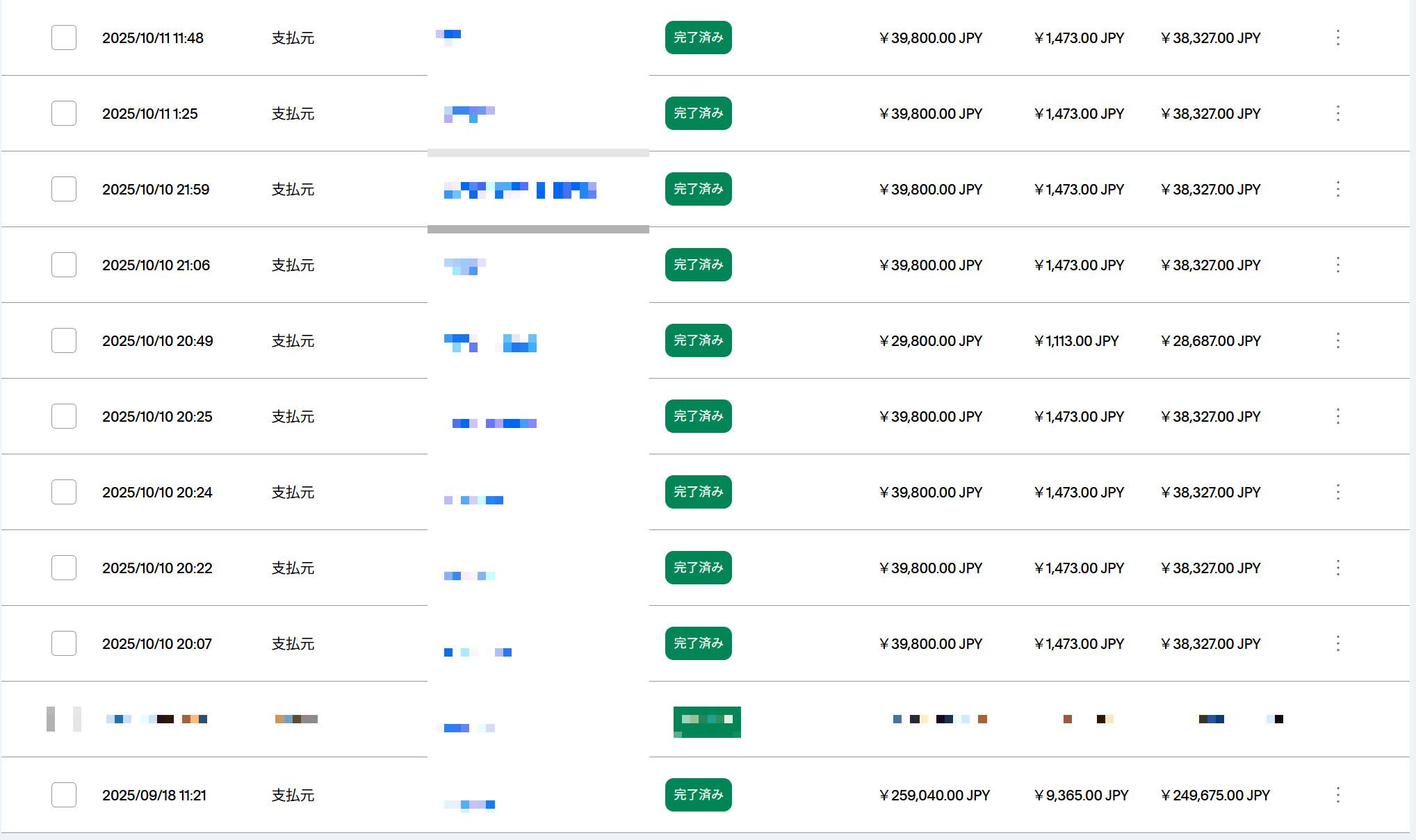Image resolution: width=1416 pixels, height=840 pixels.
Task: Click 支払元 label in 2025/10/10 21:06 row
Action: (293, 265)
